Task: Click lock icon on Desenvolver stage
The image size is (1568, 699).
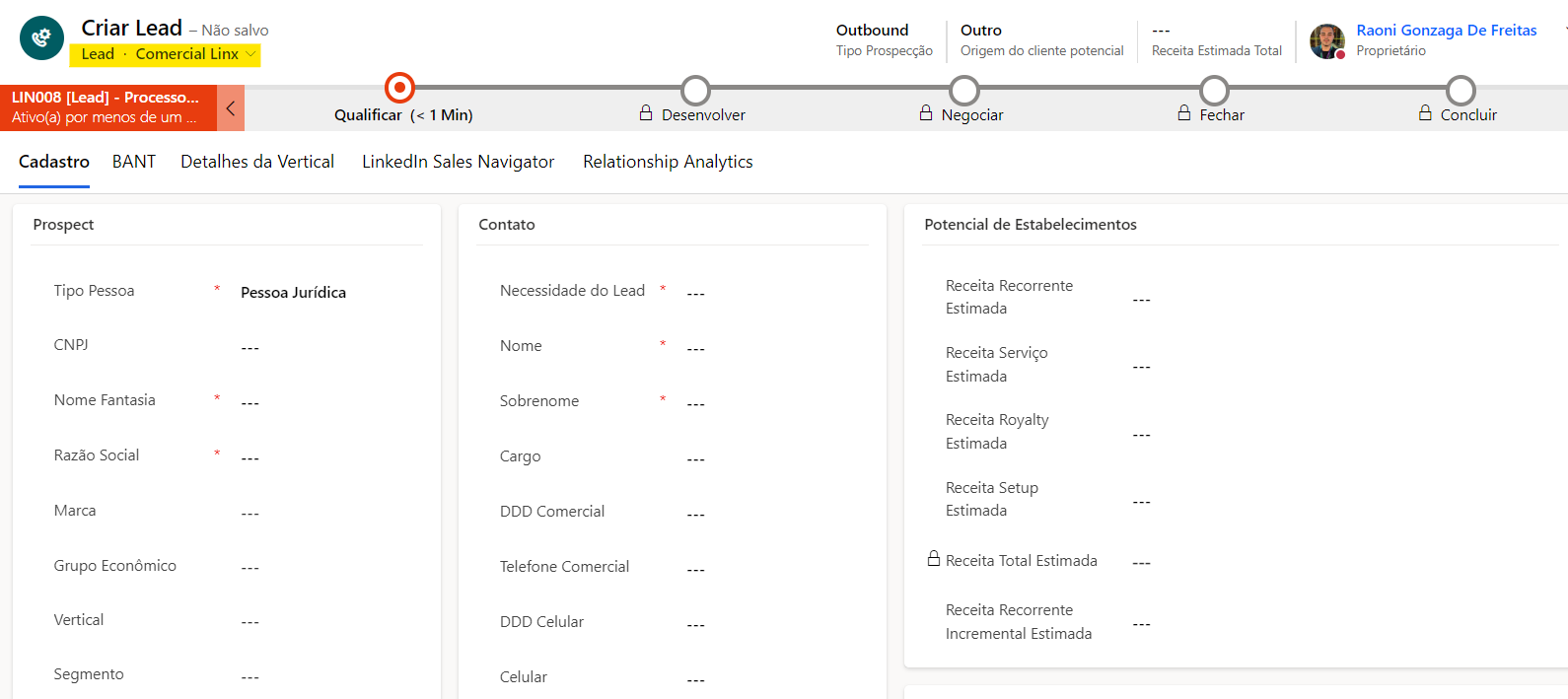Action: click(x=646, y=113)
